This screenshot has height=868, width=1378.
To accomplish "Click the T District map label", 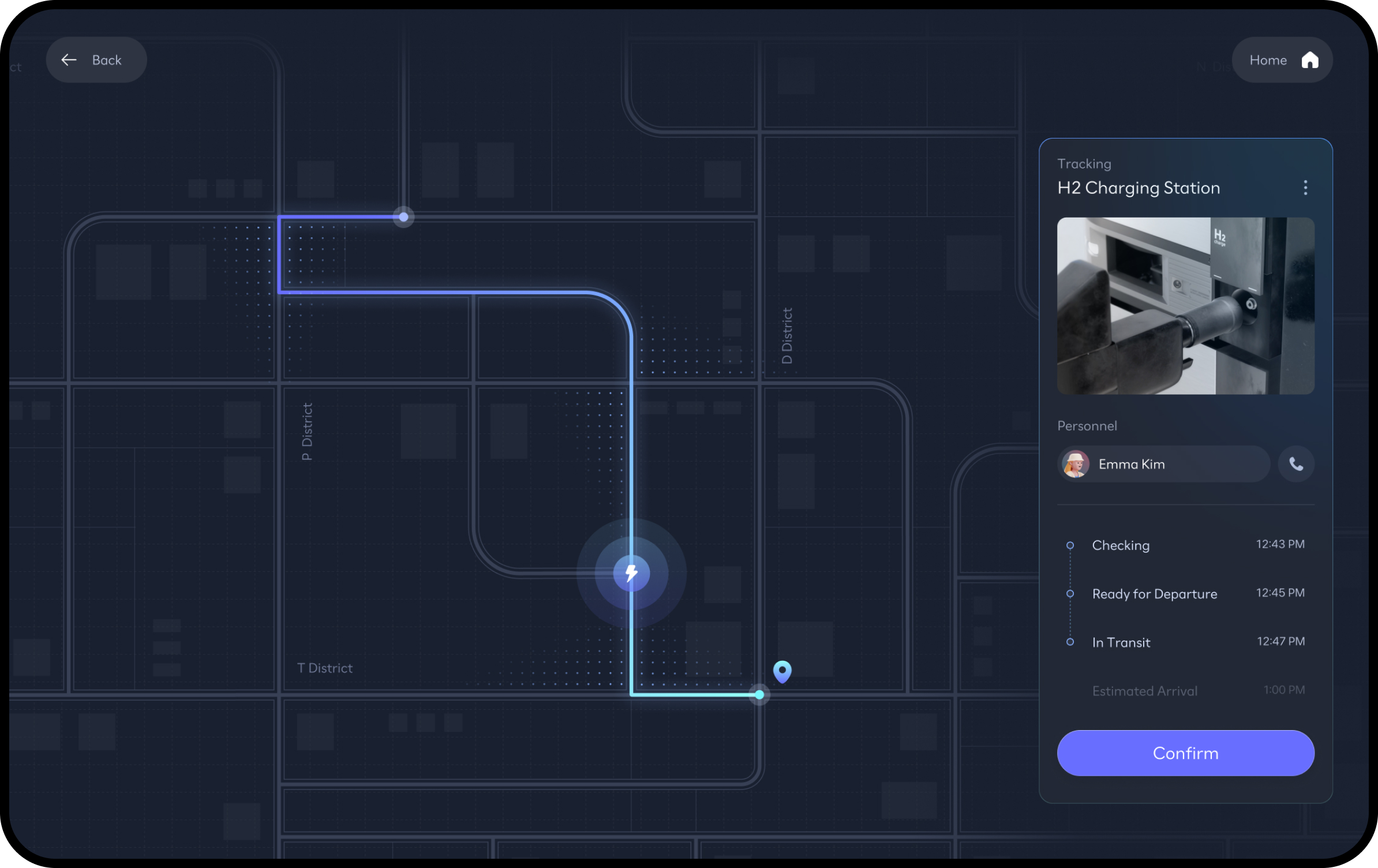I will [324, 668].
